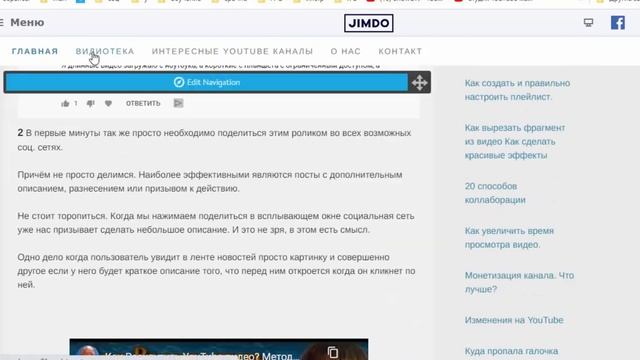Open link Как создать и правильно настроить плейлист

tap(517, 90)
